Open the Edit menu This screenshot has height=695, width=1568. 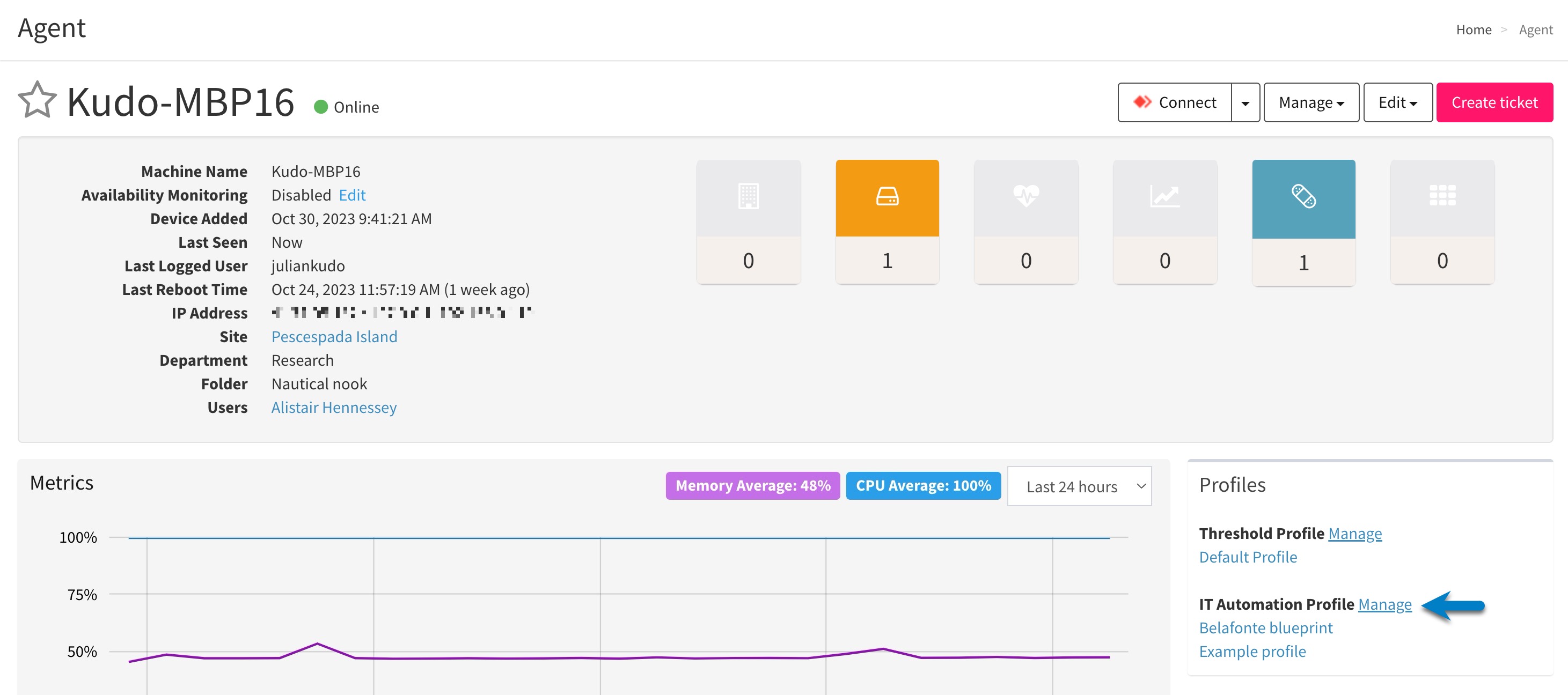(x=1397, y=101)
